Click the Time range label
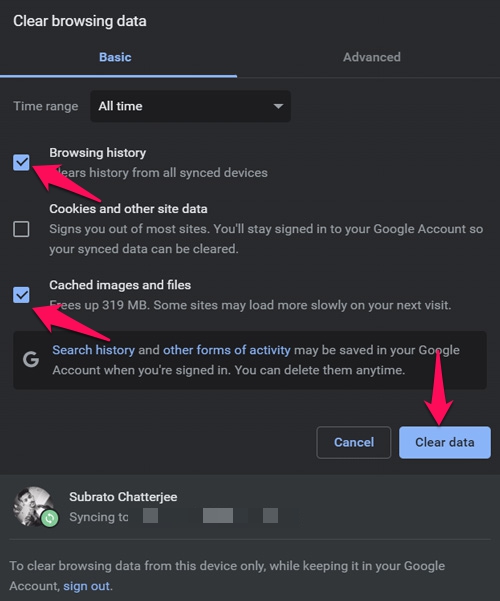The width and height of the screenshot is (500, 601). [46, 106]
